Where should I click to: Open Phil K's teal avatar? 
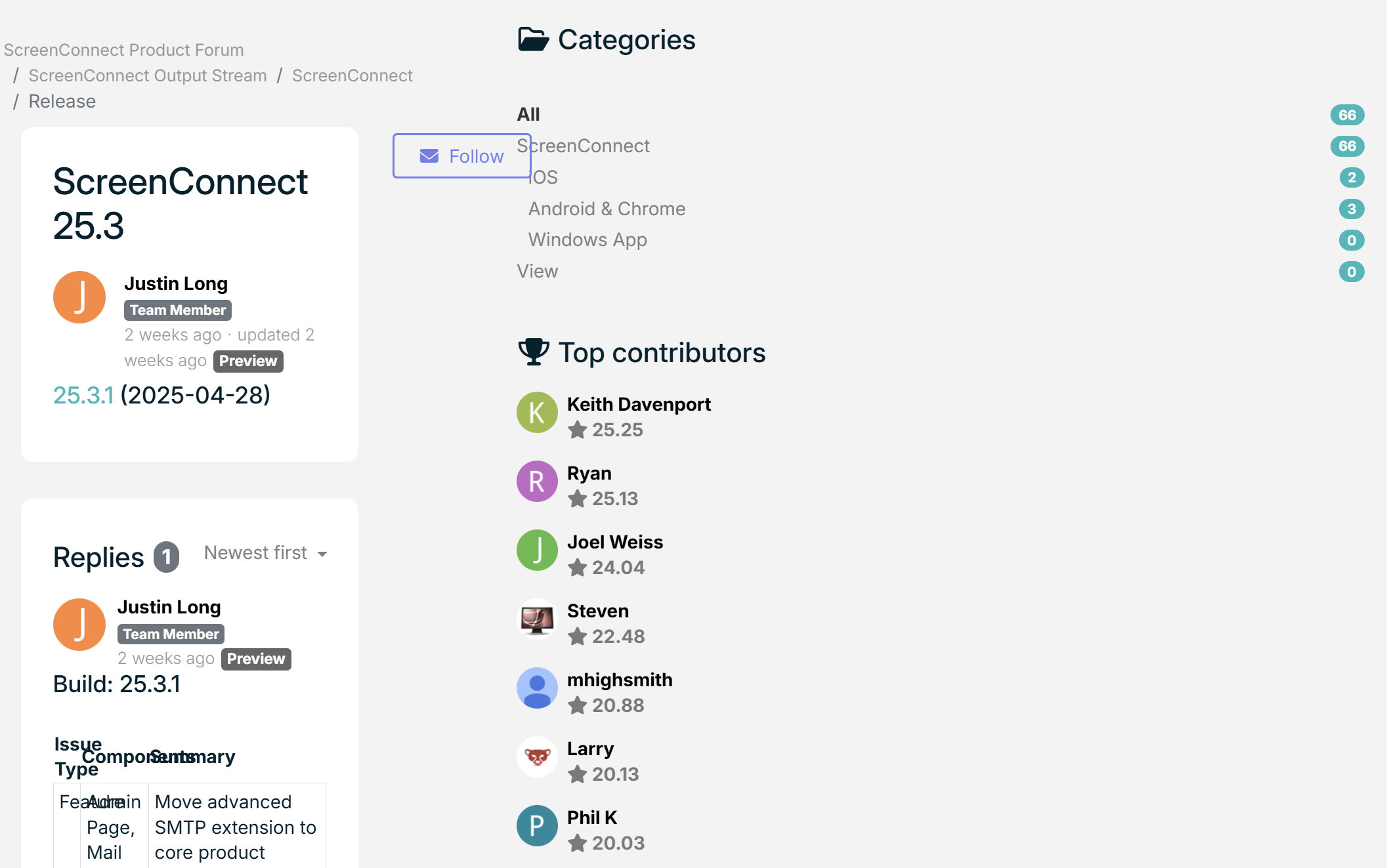coord(537,826)
